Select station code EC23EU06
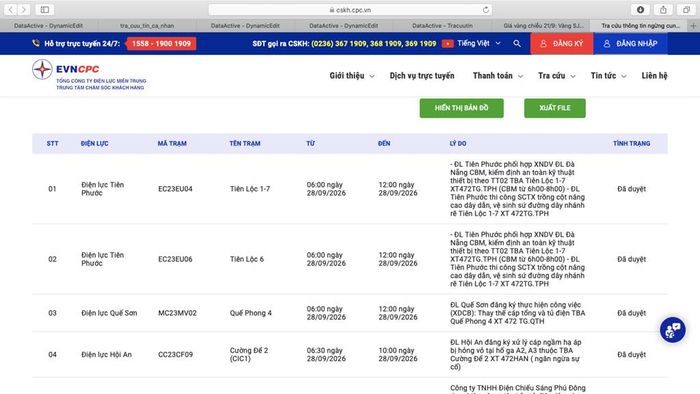The height and width of the screenshot is (394, 700). pos(175,259)
